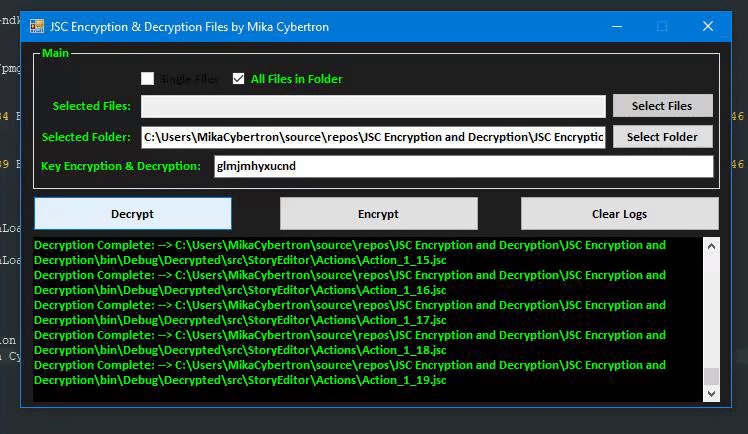The image size is (748, 434).
Task: Enable the Single Files checkbox
Action: [x=147, y=79]
